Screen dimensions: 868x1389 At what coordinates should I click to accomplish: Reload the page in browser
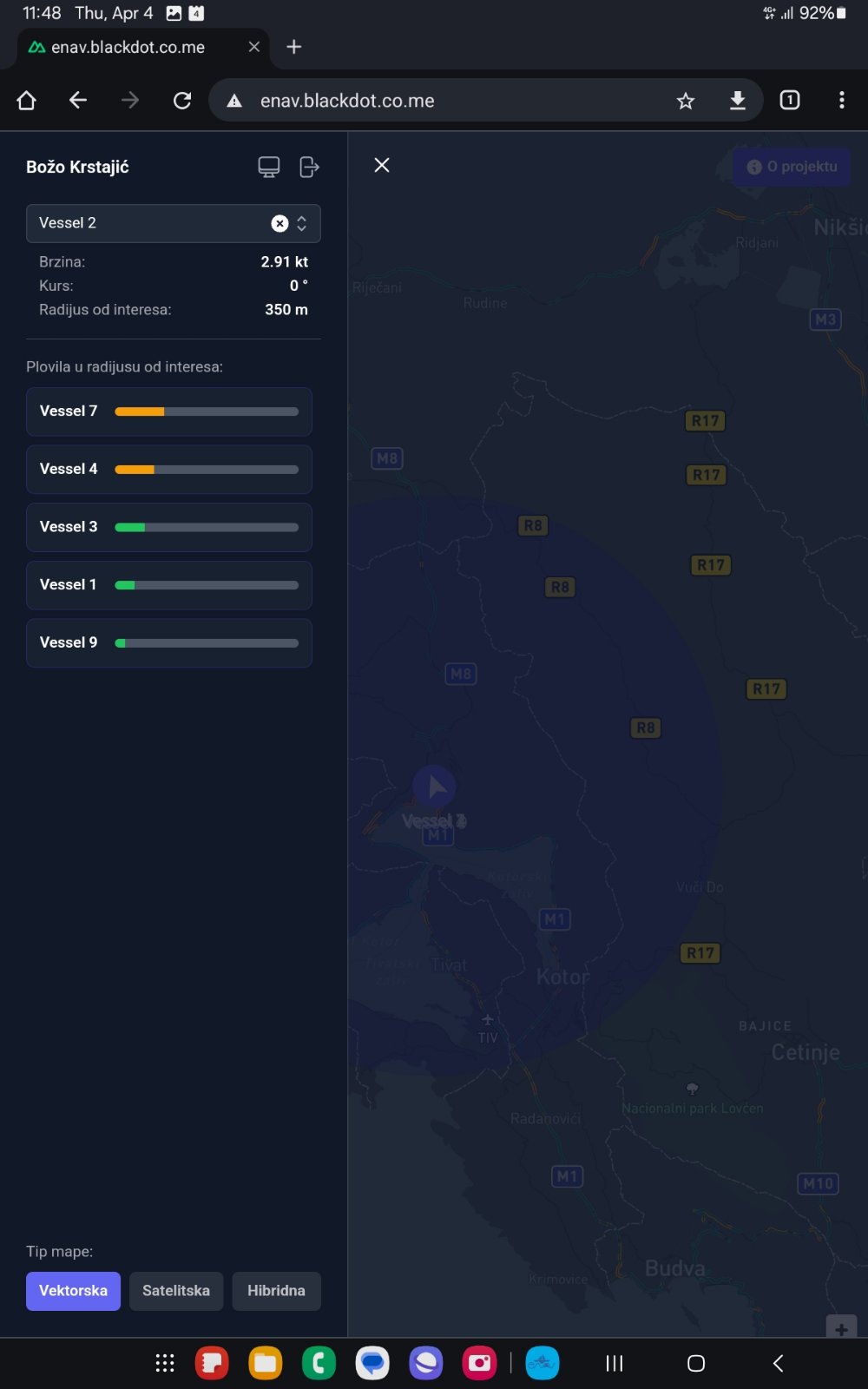[182, 101]
